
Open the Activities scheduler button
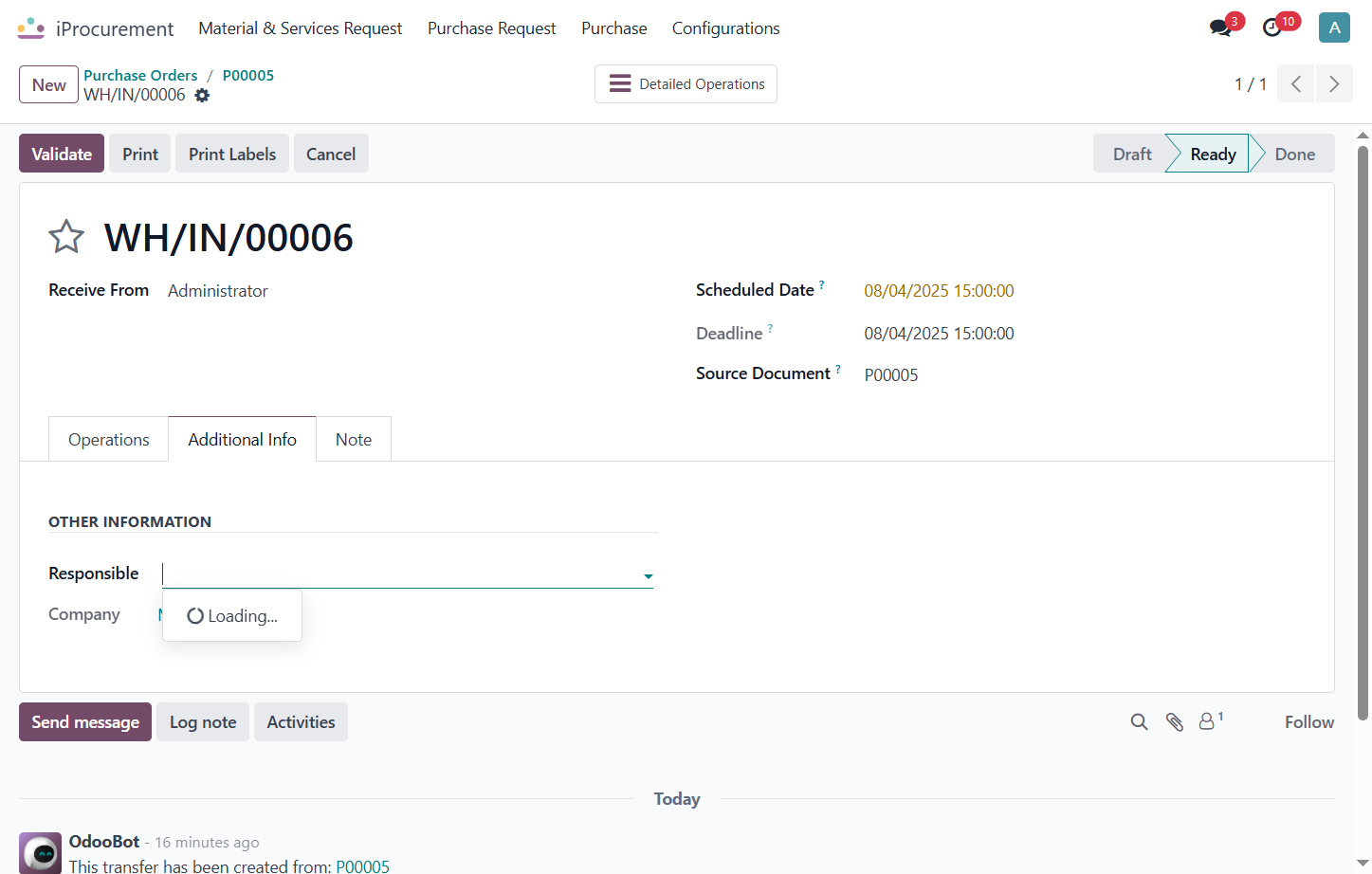tap(302, 722)
